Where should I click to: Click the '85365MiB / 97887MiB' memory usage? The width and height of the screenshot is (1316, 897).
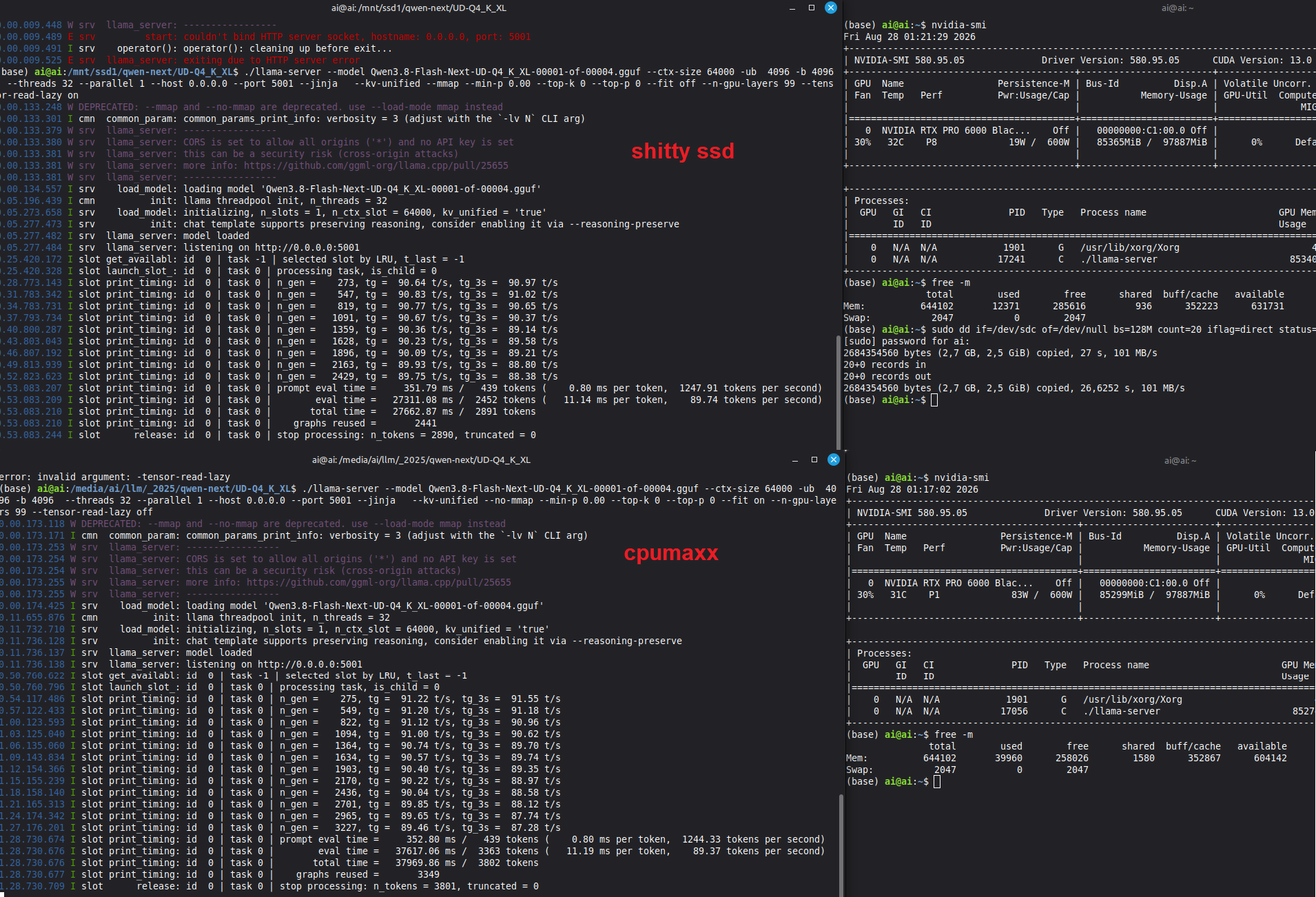pos(1152,142)
